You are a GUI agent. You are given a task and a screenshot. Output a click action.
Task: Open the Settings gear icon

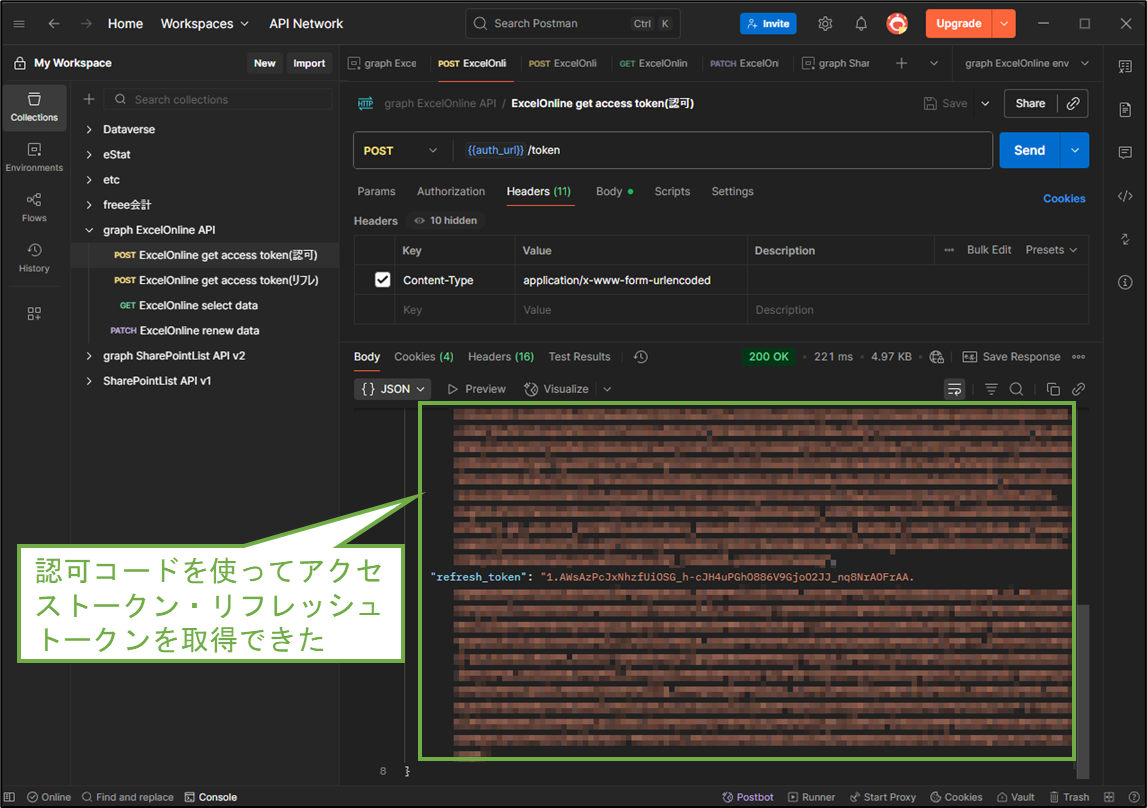pyautogui.click(x=825, y=23)
